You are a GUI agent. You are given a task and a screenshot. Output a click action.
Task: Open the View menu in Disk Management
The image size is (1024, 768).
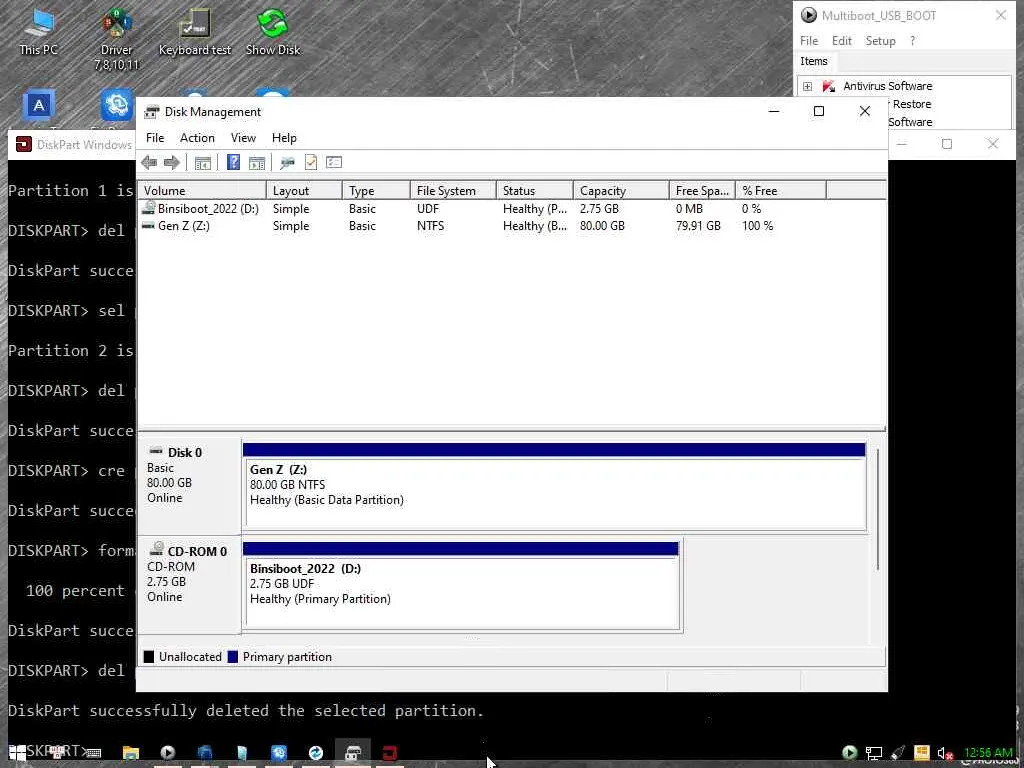[243, 138]
